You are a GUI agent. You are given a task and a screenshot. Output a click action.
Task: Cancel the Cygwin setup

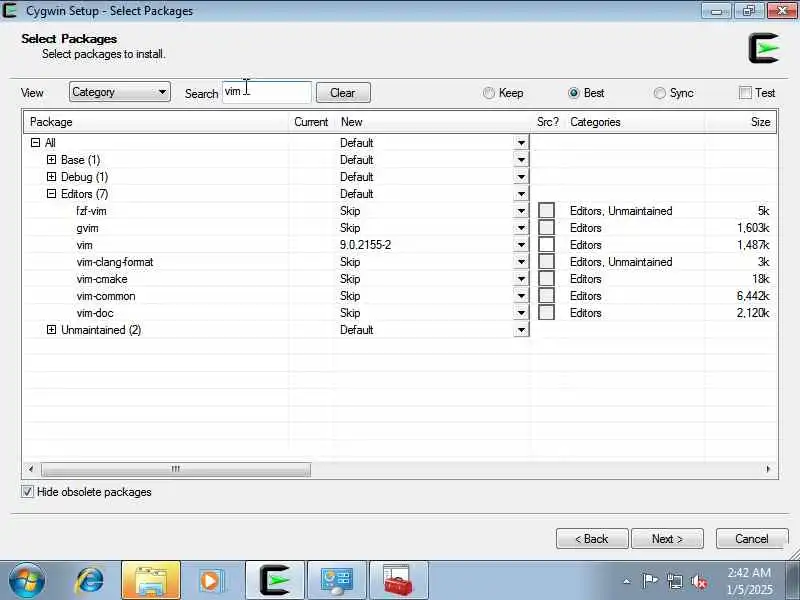[752, 539]
